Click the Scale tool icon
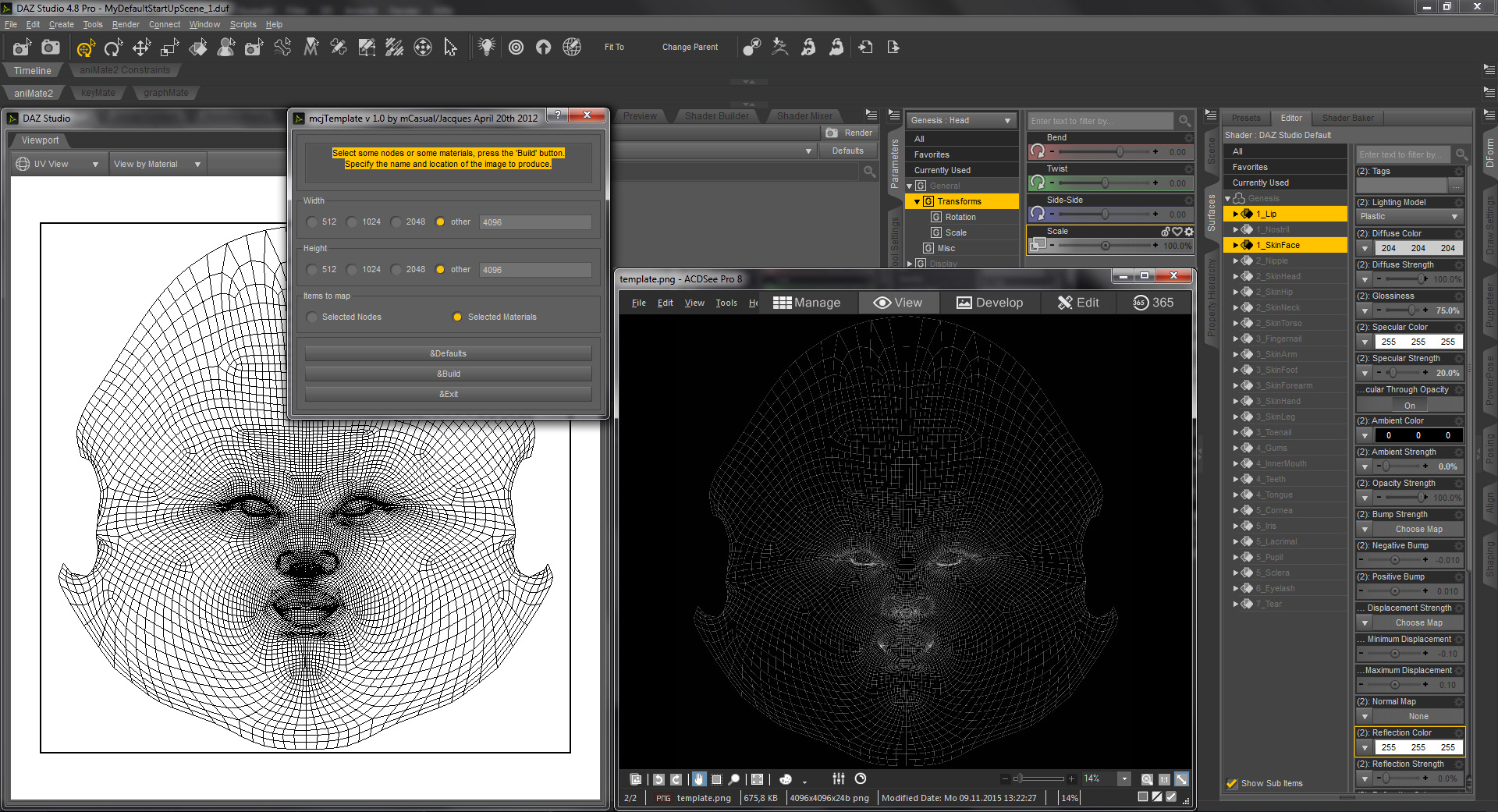The image size is (1498, 812). 169,48
